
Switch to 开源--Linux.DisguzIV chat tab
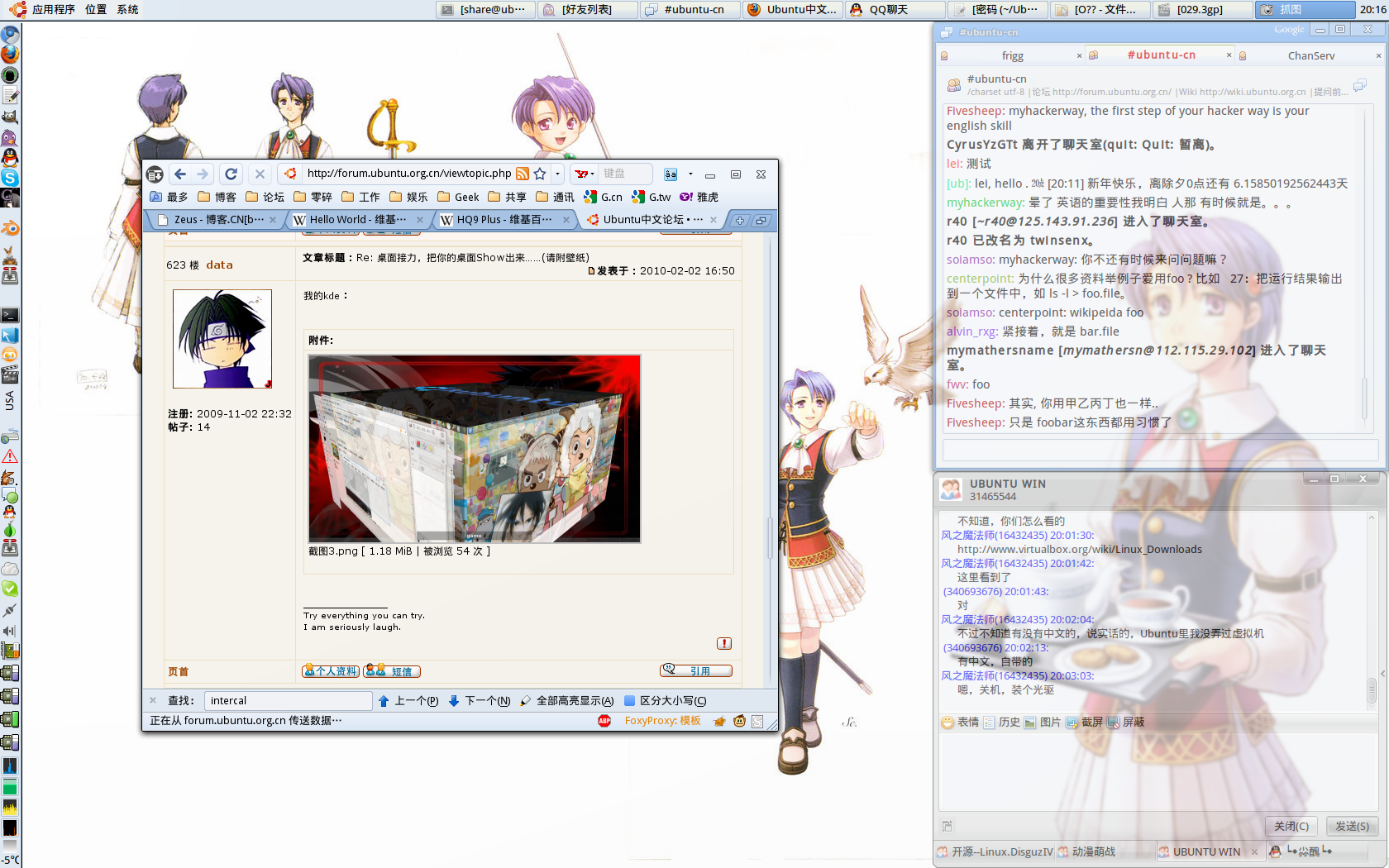coord(995,851)
